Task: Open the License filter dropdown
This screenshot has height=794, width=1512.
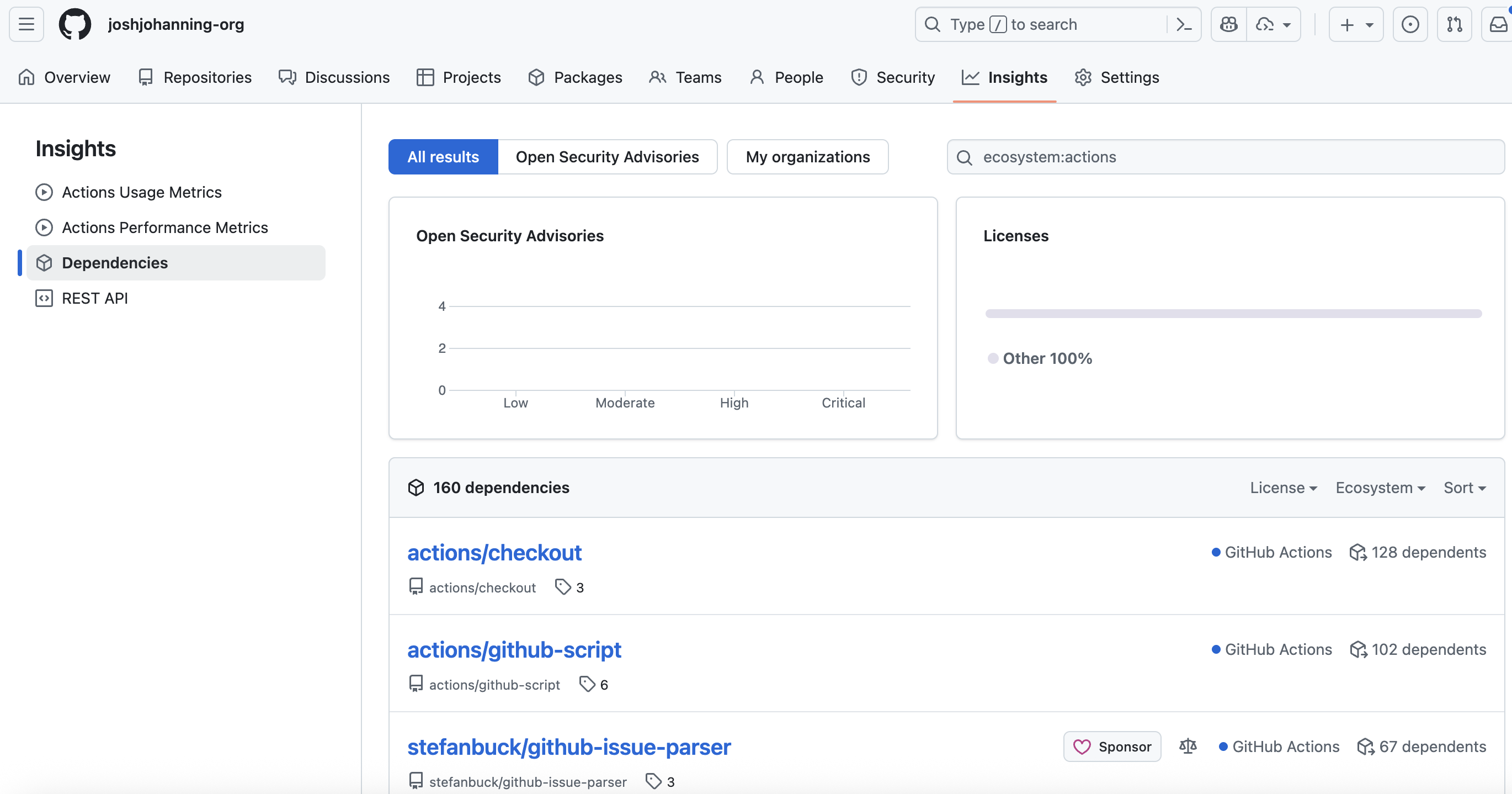Action: click(1284, 488)
